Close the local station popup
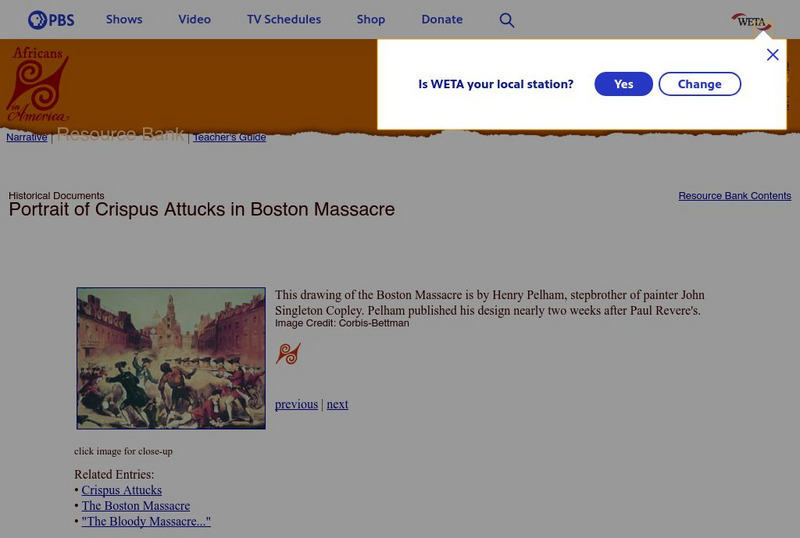Viewport: 800px width, 538px height. pos(772,55)
